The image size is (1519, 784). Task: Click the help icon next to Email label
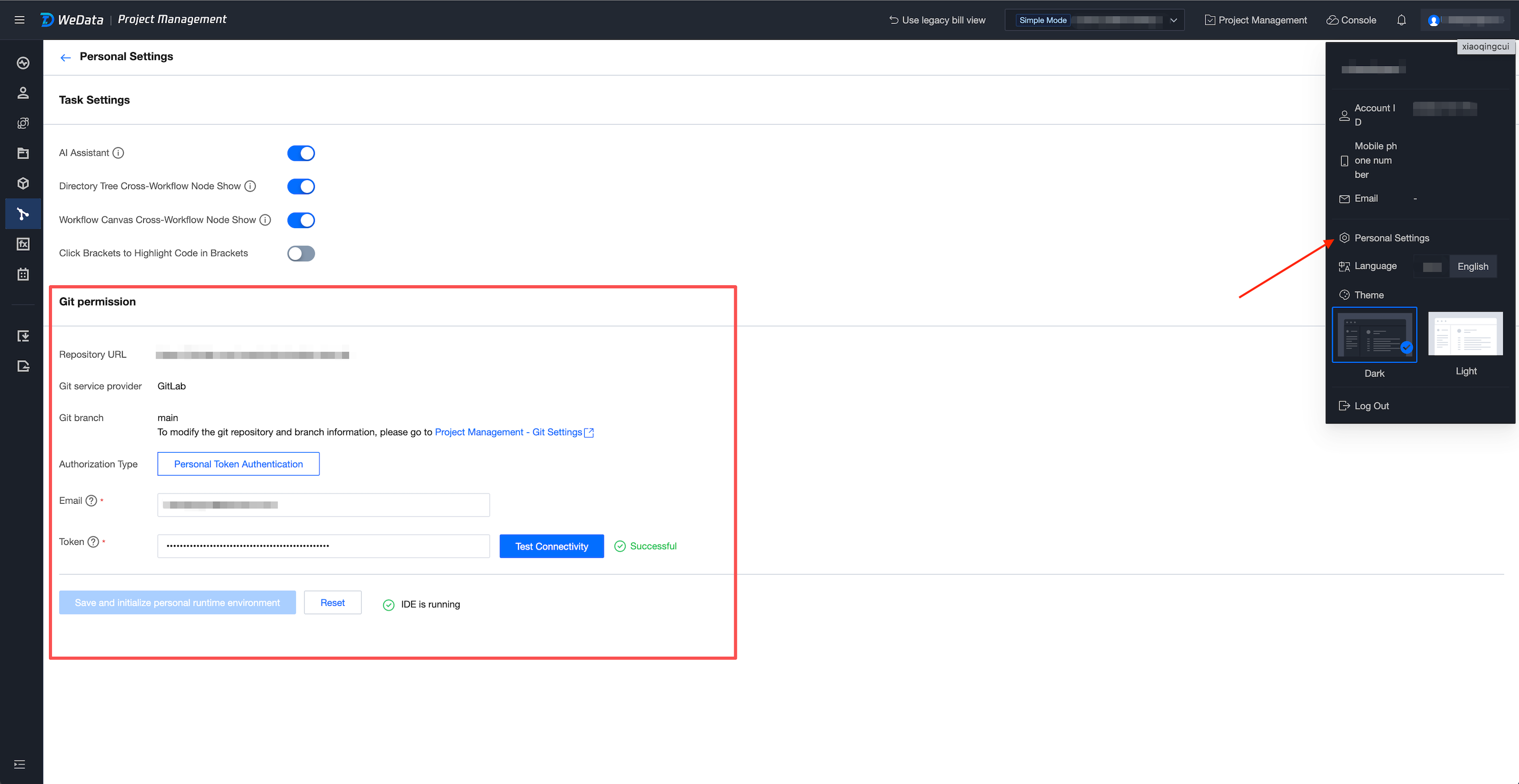[x=91, y=501]
